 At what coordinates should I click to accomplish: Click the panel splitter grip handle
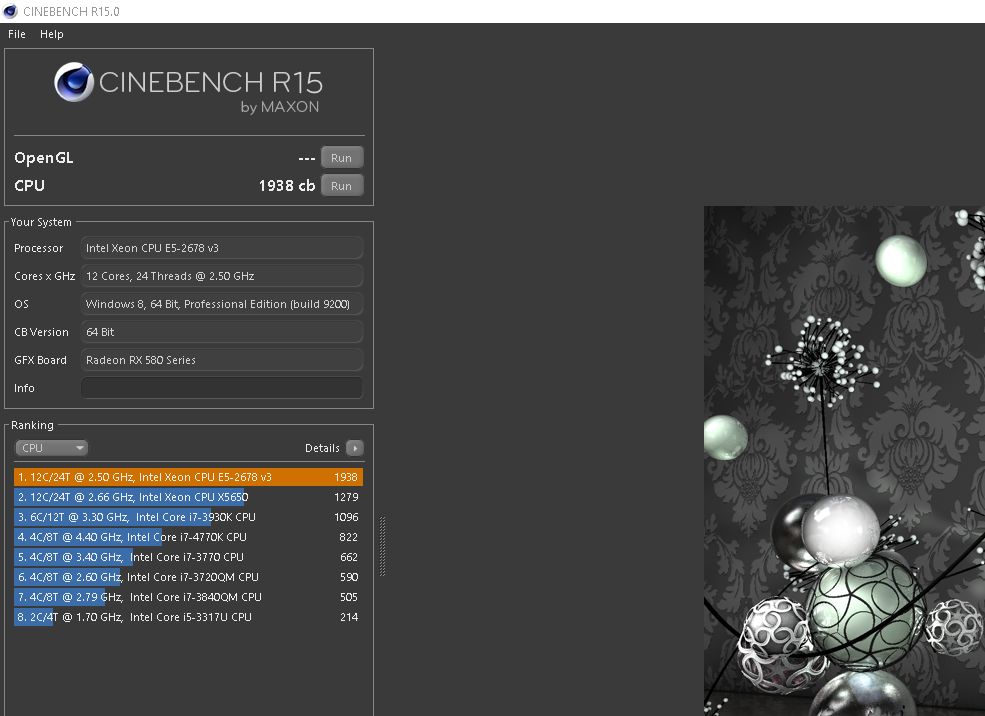383,546
